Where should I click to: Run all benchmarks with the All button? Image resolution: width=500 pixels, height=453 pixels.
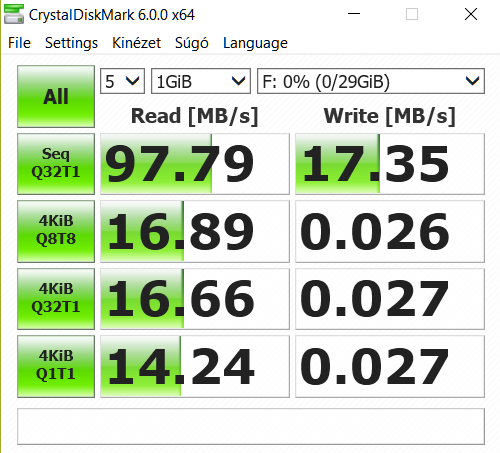(56, 97)
